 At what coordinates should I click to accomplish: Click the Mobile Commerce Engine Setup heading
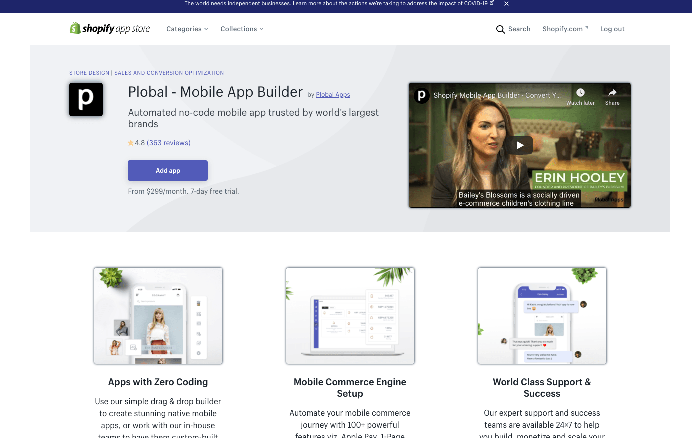[x=350, y=388]
